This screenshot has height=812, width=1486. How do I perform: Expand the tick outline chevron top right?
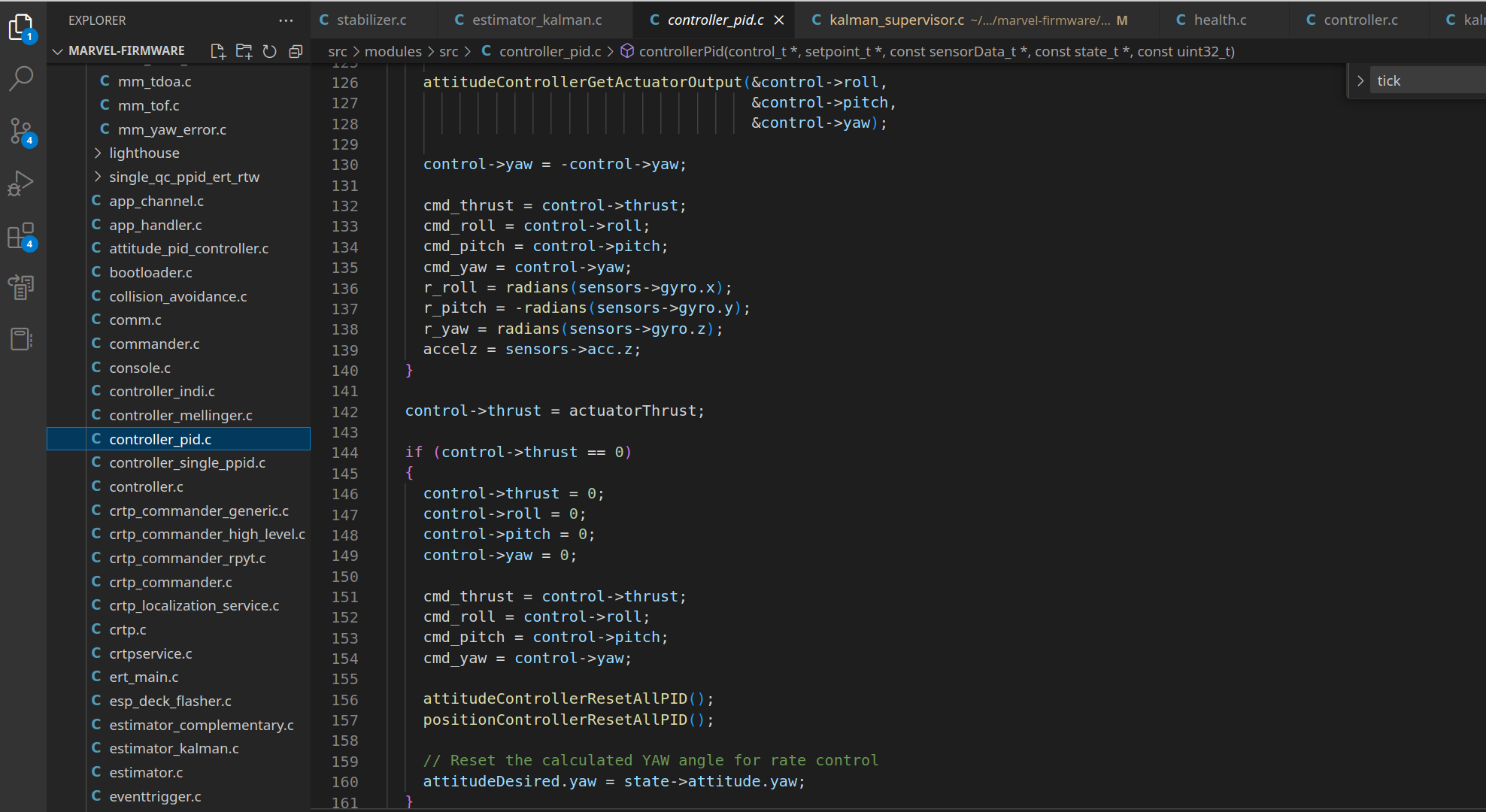[1360, 80]
